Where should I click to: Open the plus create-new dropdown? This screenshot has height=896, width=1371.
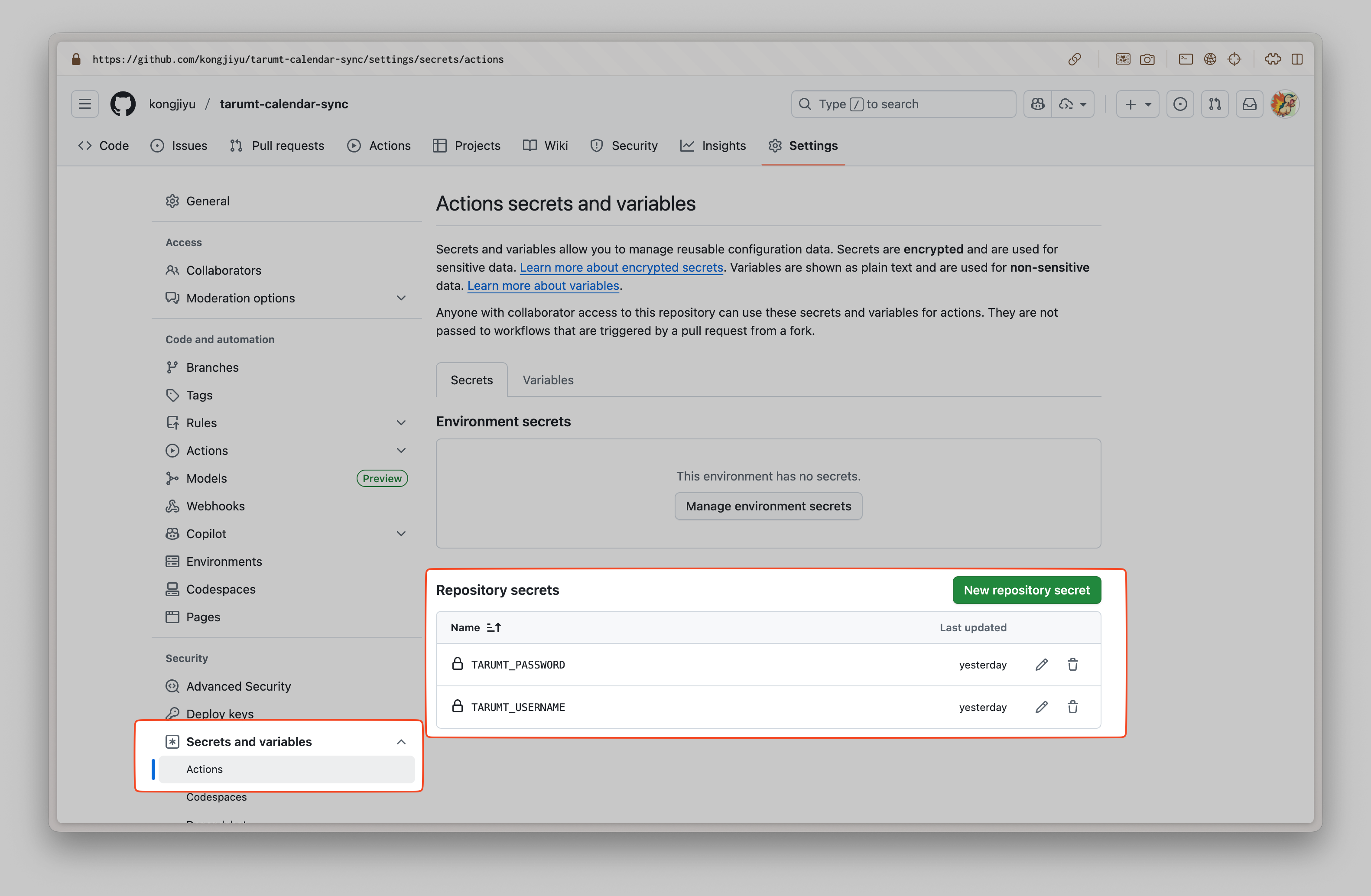pos(1137,104)
